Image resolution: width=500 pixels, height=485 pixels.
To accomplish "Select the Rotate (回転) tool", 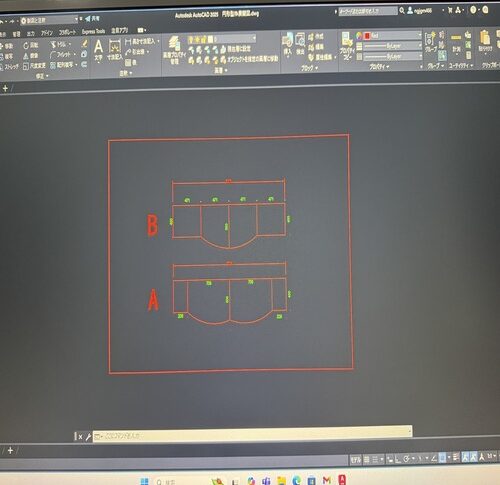I will coord(31,45).
